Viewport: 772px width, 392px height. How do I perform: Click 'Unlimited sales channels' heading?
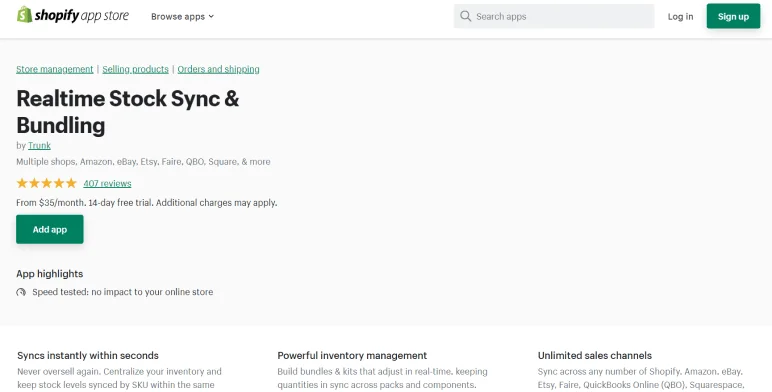595,356
